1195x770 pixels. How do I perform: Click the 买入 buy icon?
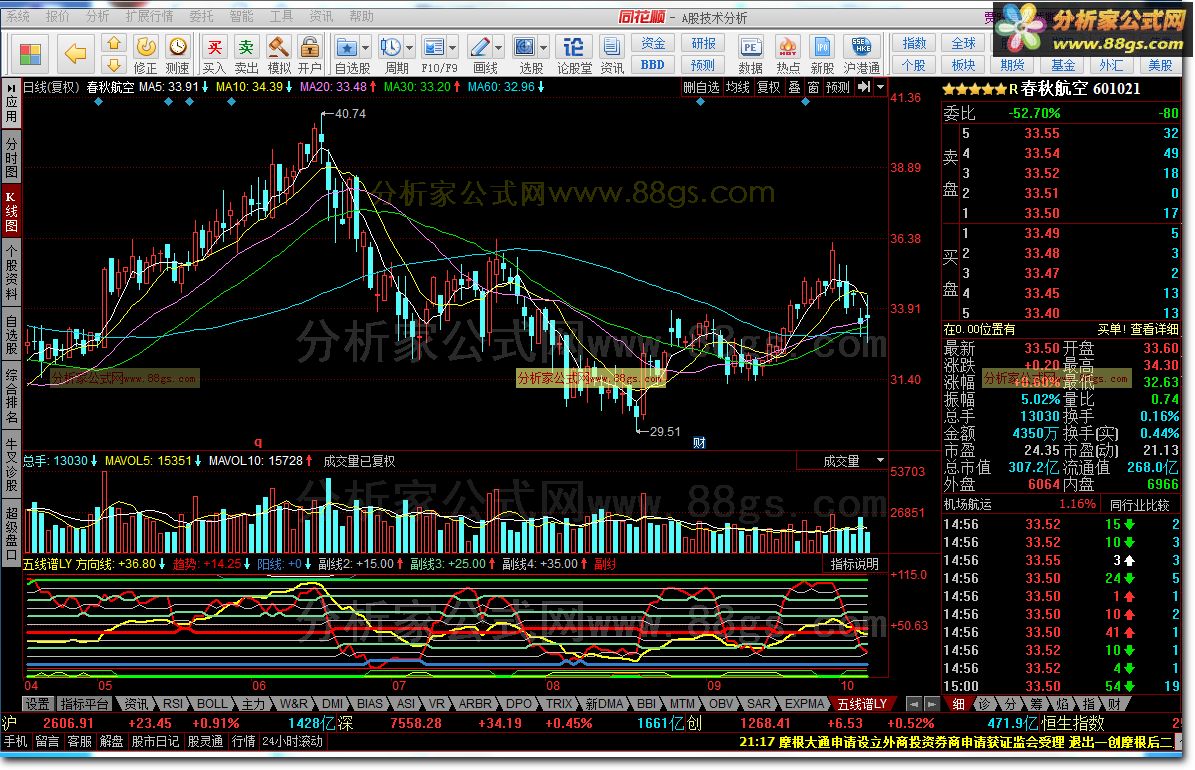click(x=215, y=55)
